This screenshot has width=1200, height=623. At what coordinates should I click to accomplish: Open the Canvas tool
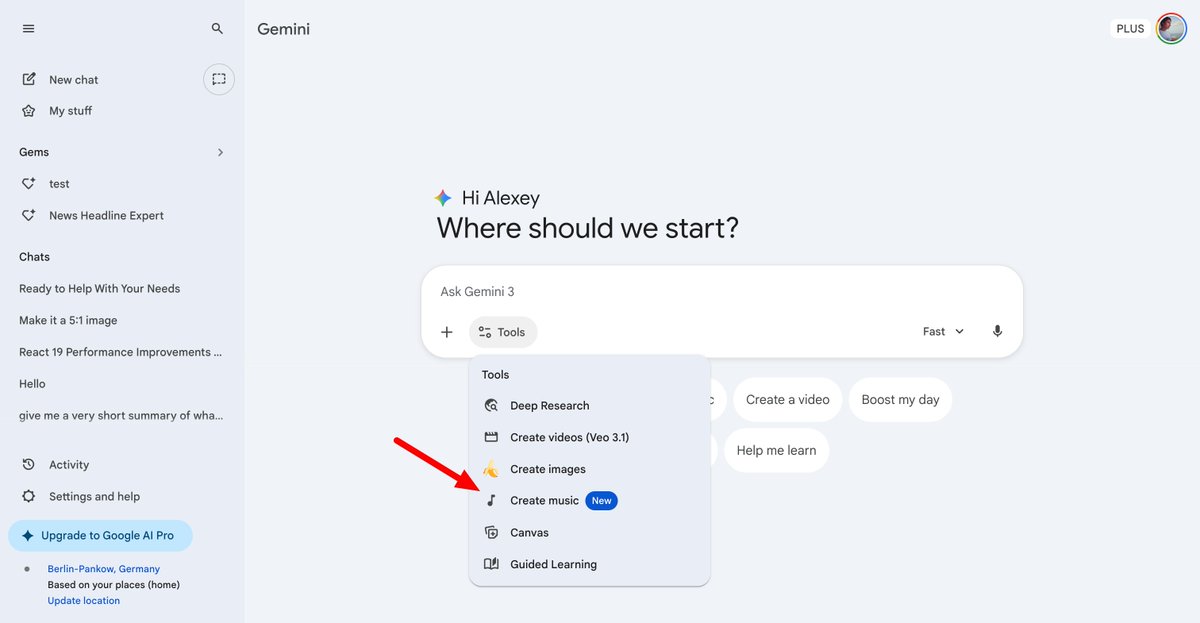click(x=530, y=532)
